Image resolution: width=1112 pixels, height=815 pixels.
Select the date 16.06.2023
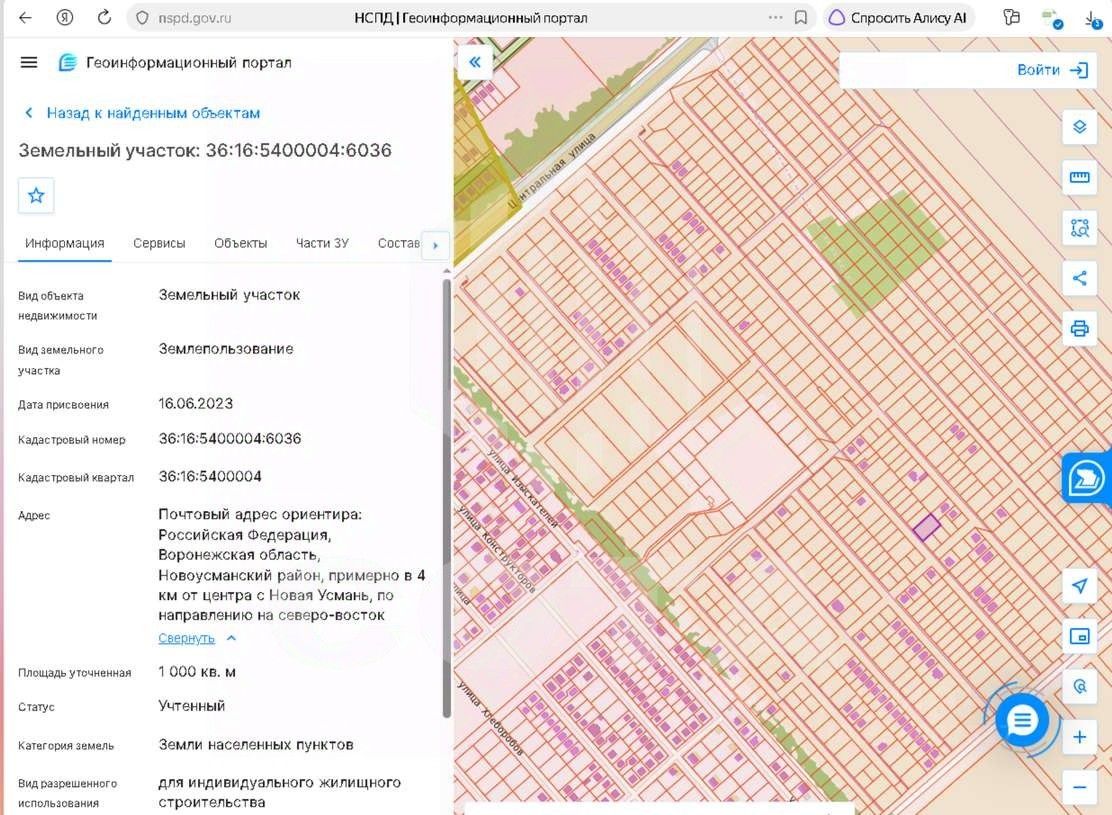point(196,404)
